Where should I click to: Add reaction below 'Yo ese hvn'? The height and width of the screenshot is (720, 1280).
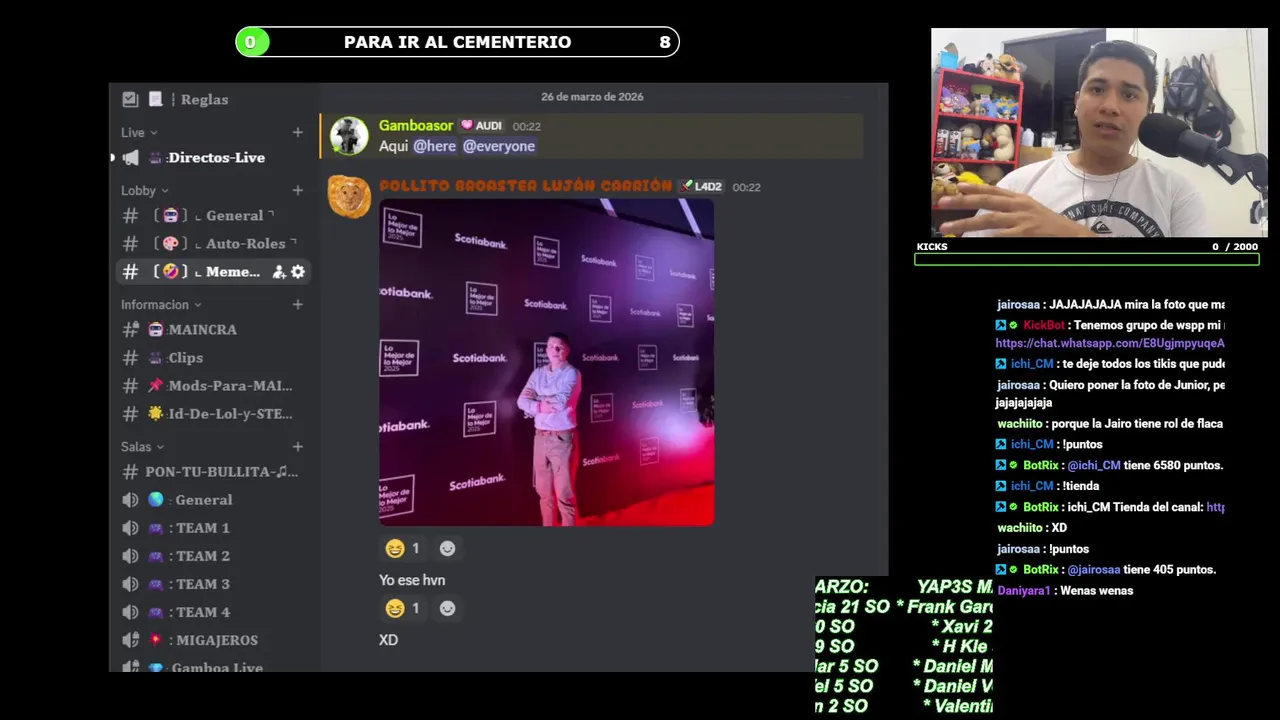pyautogui.click(x=447, y=608)
